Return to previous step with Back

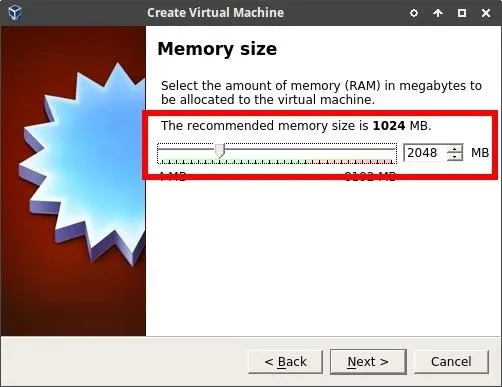pos(285,362)
